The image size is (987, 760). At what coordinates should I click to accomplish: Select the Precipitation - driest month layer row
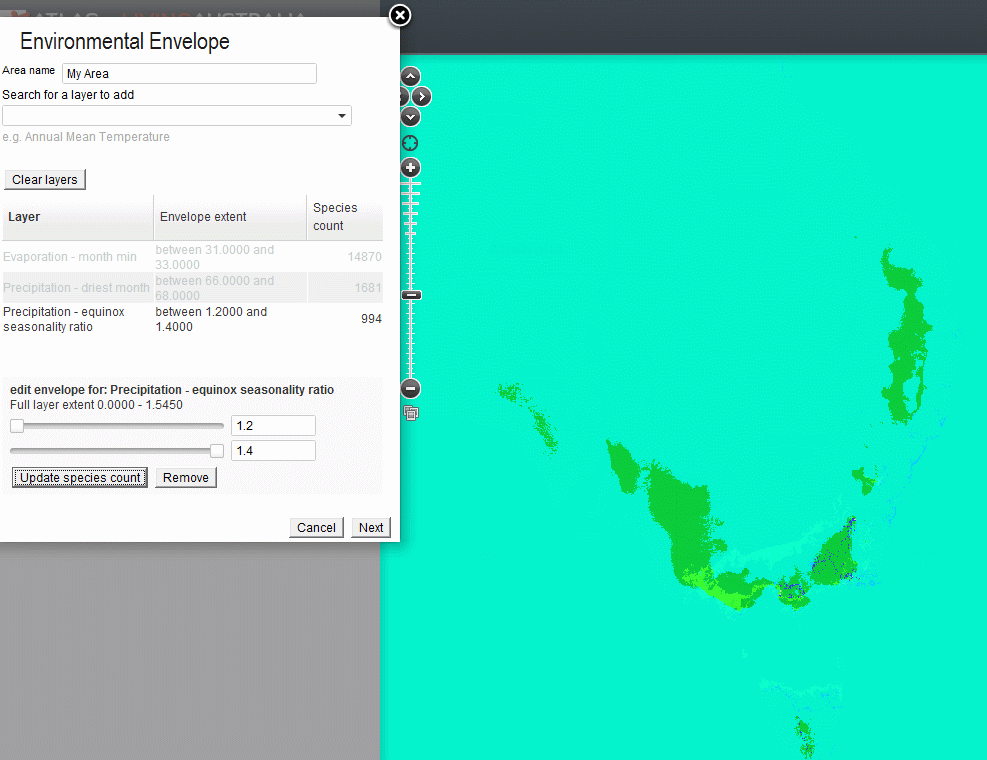(77, 287)
